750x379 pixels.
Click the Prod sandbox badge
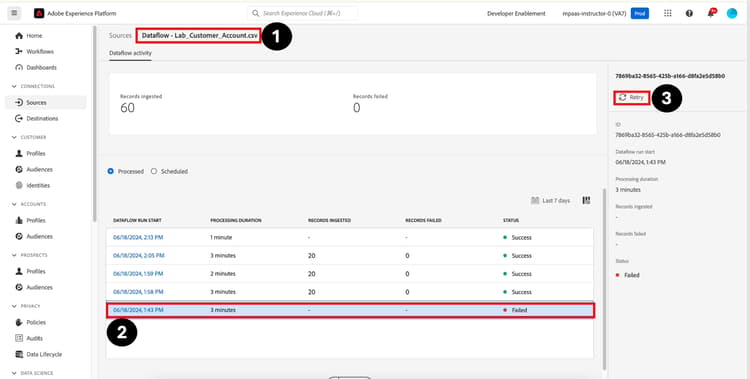(640, 13)
